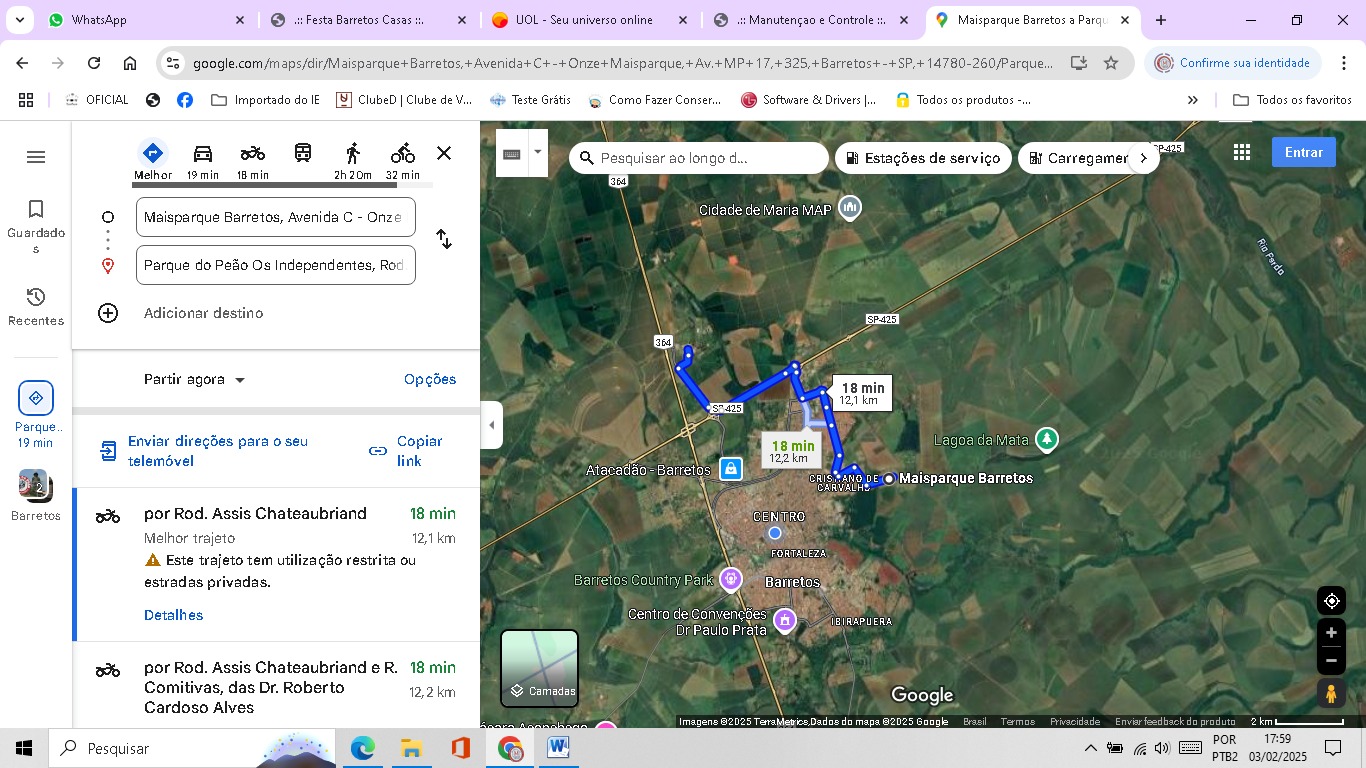This screenshot has width=1366, height=768.
Task: Center map on your location
Action: tap(1331, 601)
